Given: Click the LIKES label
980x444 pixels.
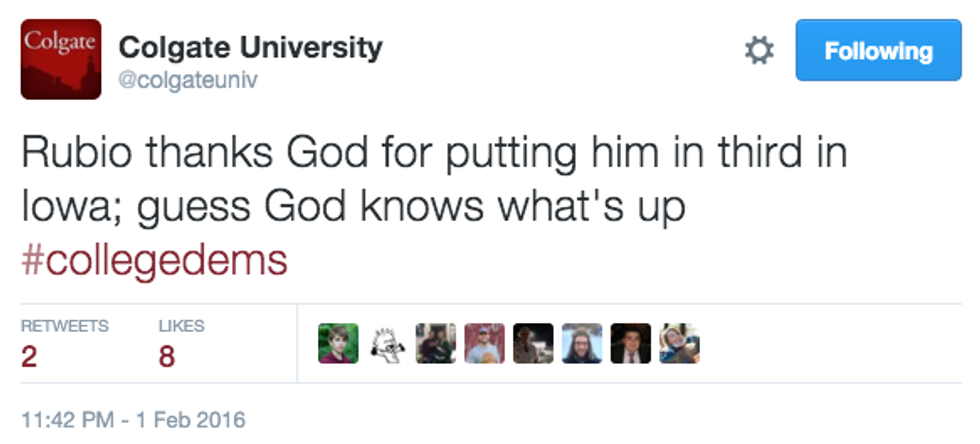Looking at the screenshot, I should (181, 326).
